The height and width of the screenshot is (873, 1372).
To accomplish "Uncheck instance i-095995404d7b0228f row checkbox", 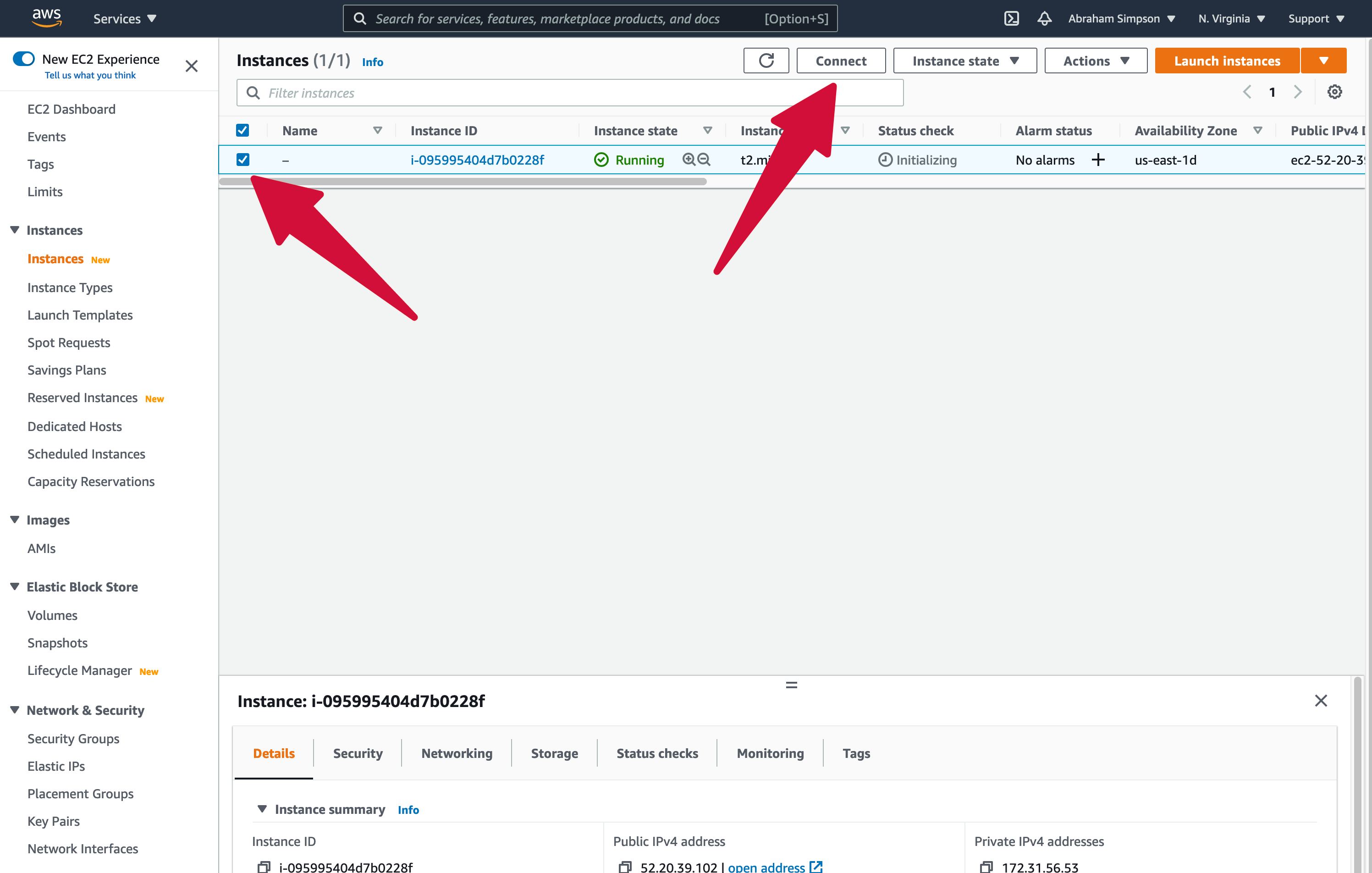I will tap(242, 160).
